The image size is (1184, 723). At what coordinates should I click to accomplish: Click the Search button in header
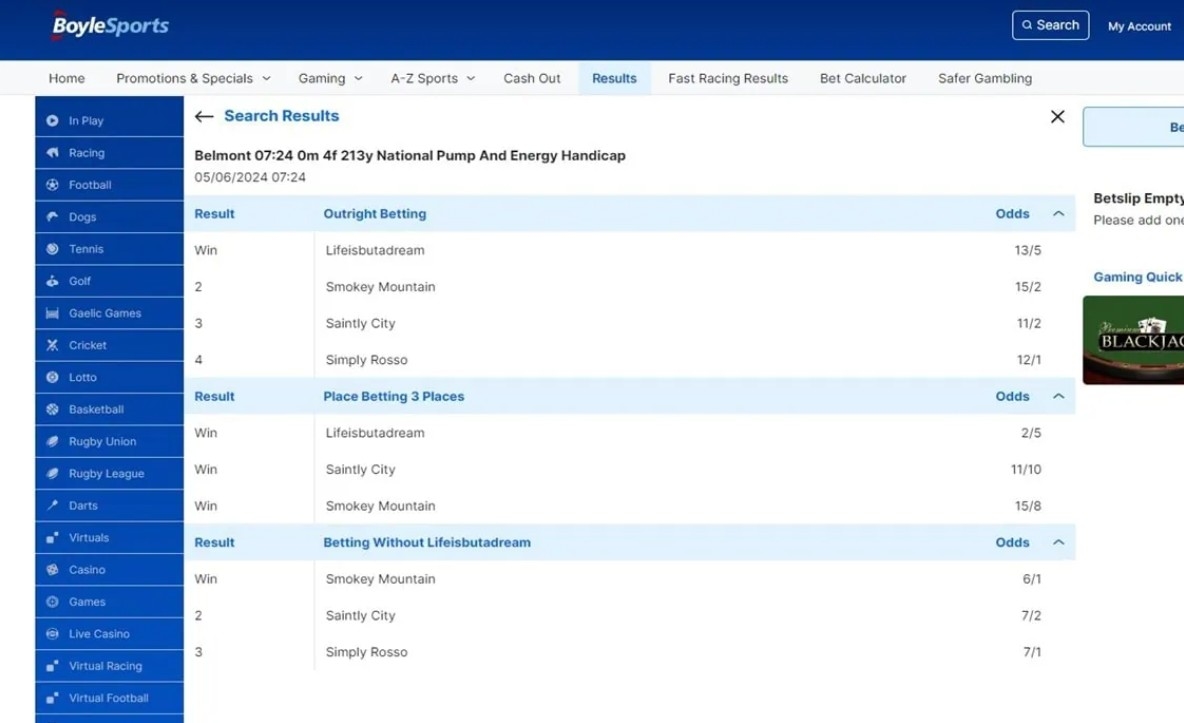pyautogui.click(x=1050, y=26)
